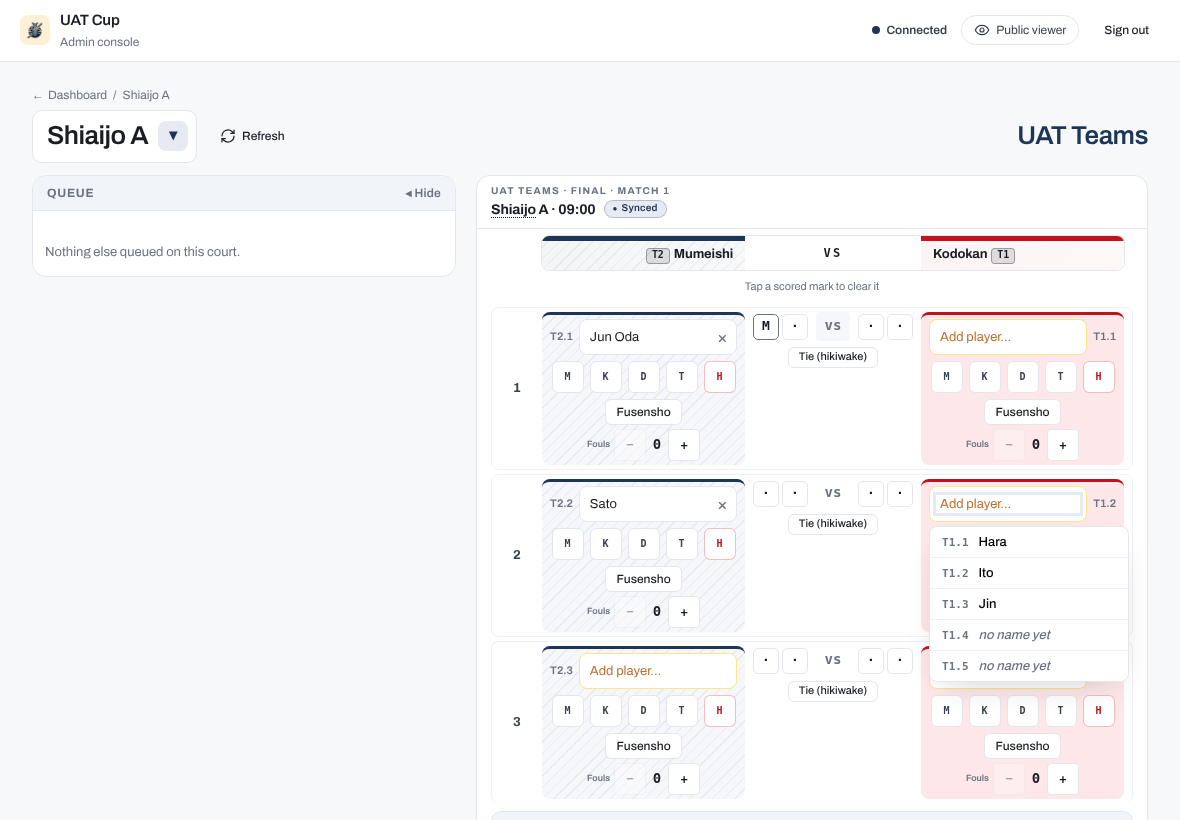Increase fouls for T2.3 player

point(684,779)
